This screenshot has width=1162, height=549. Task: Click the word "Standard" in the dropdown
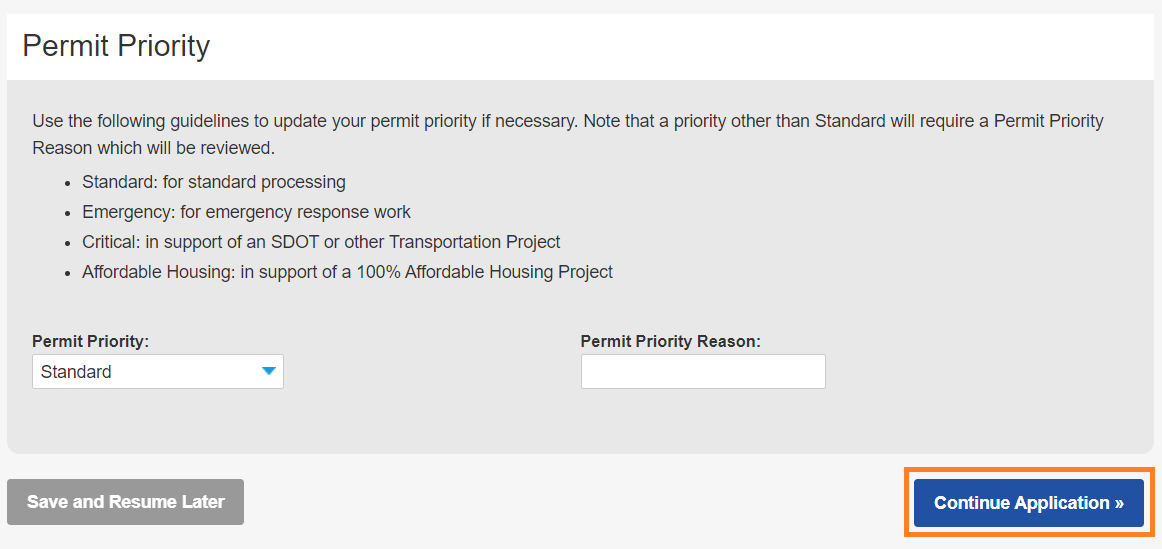(x=76, y=372)
